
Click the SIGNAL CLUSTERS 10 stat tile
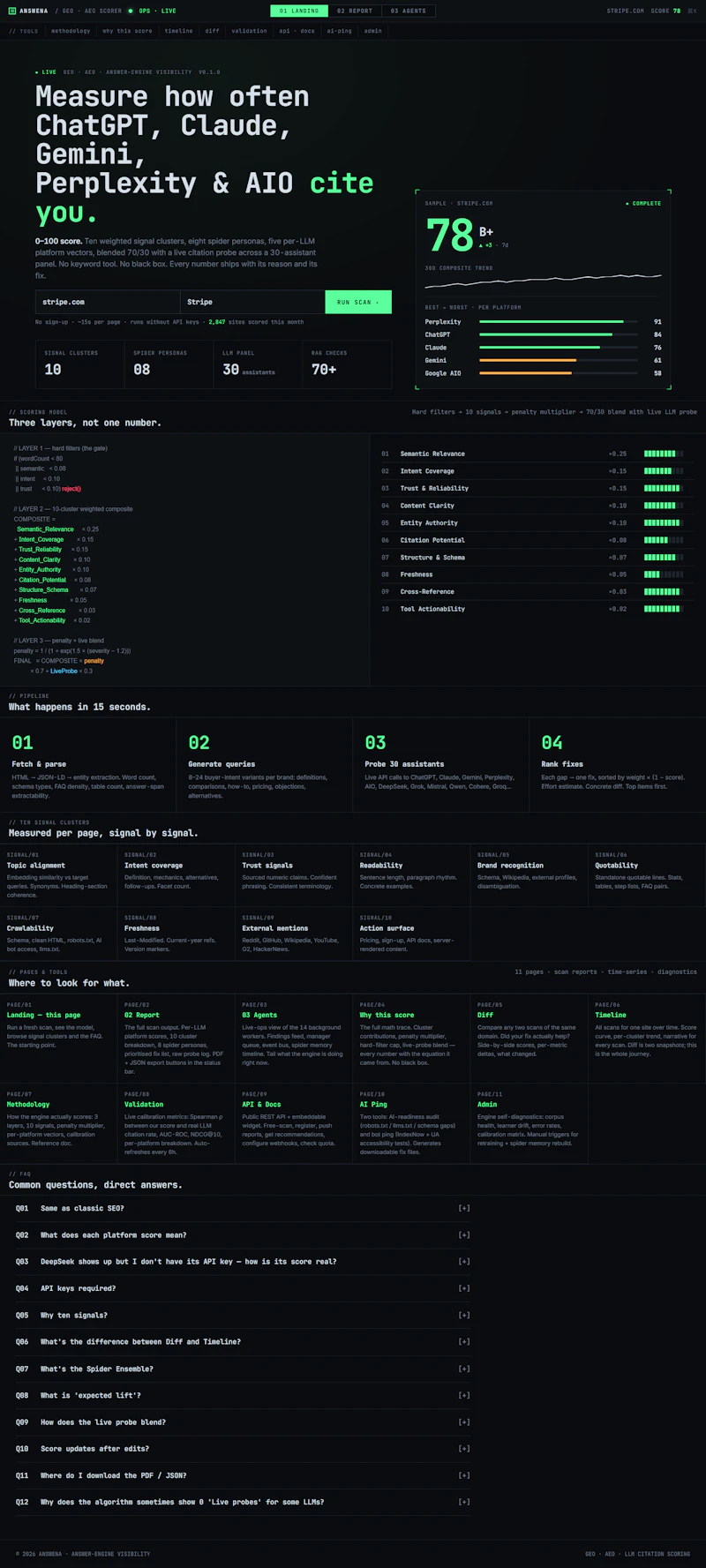[x=79, y=364]
